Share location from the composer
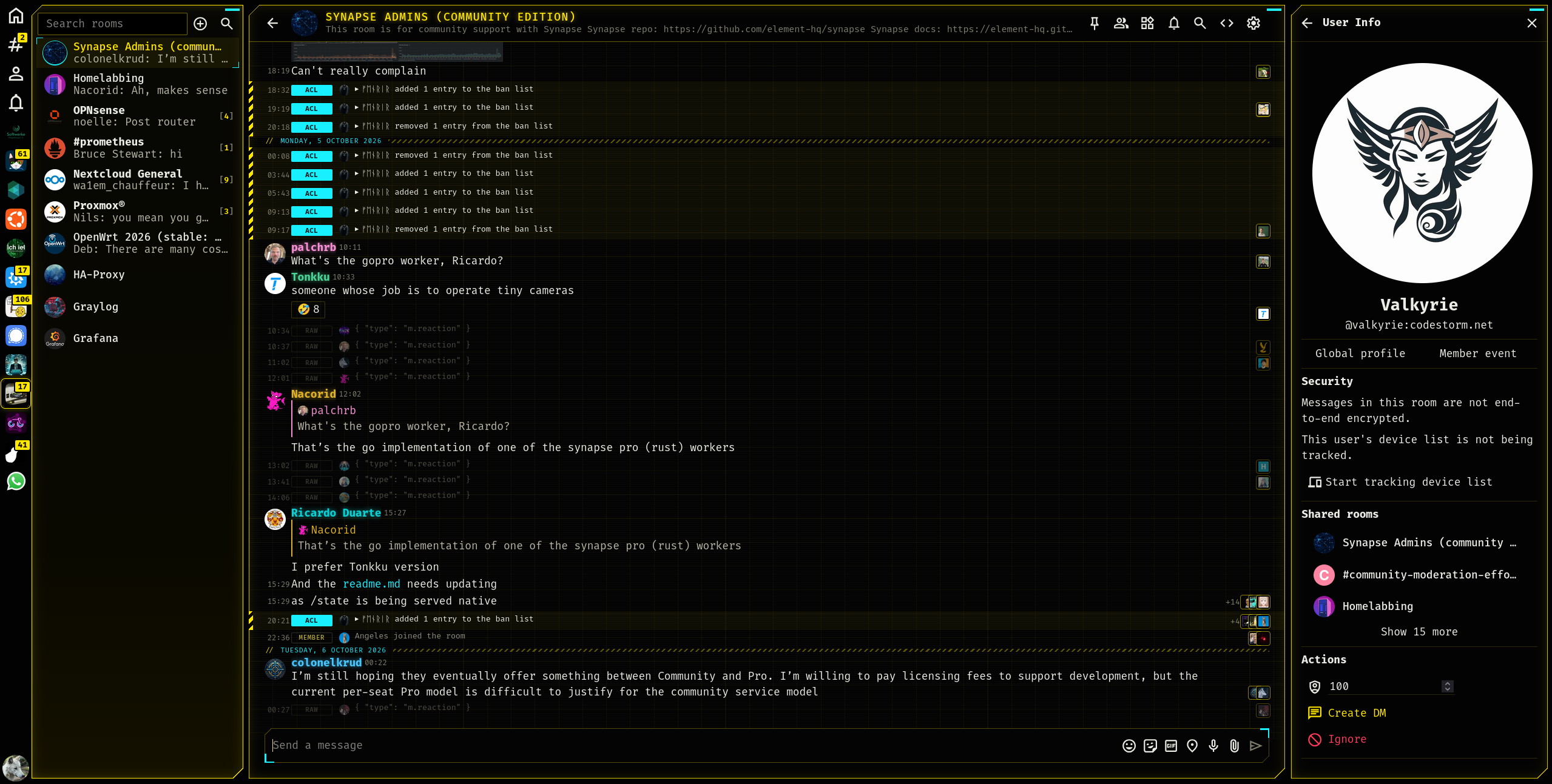 [1192, 746]
